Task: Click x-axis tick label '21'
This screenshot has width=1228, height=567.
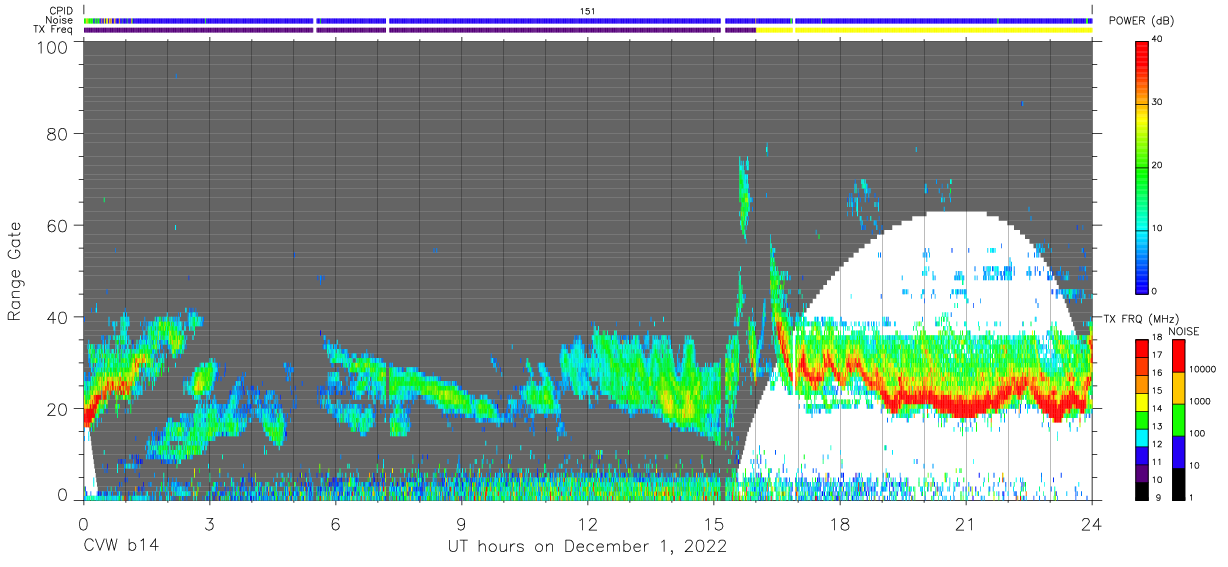Action: [x=965, y=524]
